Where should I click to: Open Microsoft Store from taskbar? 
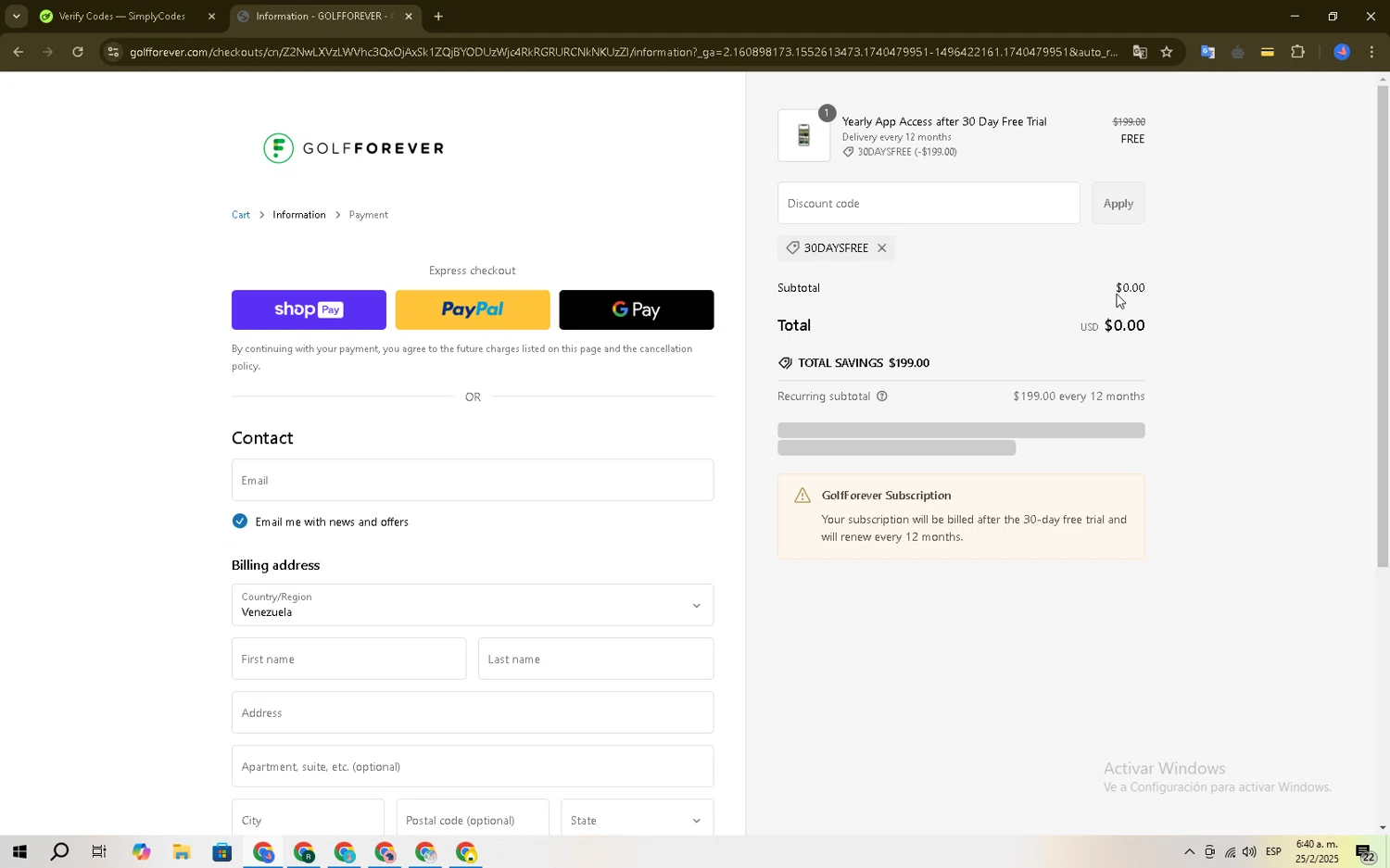coord(221,852)
